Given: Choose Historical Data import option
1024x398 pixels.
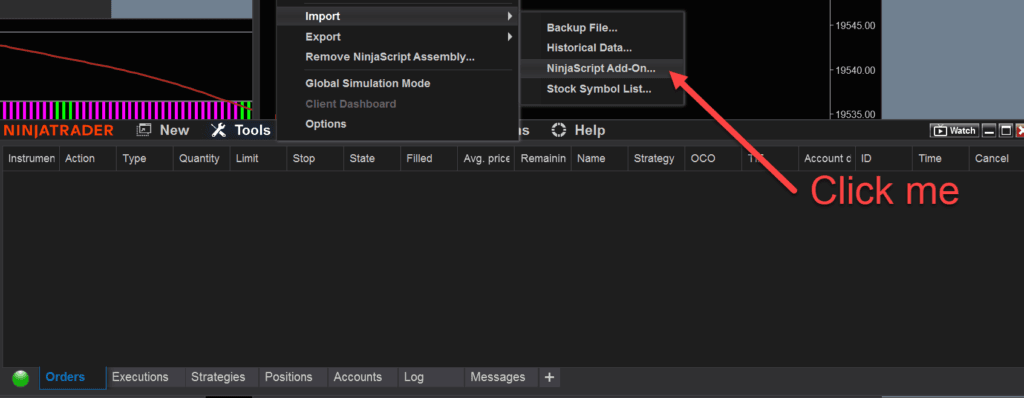Looking at the screenshot, I should [x=589, y=48].
